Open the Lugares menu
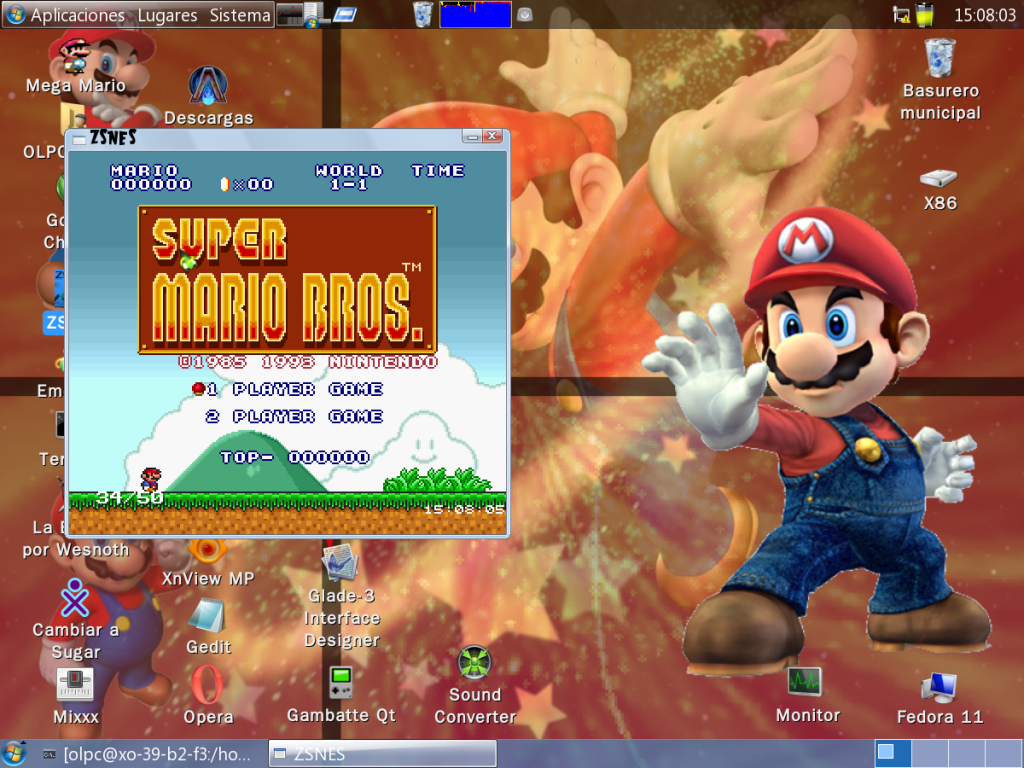The width and height of the screenshot is (1024, 768). click(x=167, y=15)
